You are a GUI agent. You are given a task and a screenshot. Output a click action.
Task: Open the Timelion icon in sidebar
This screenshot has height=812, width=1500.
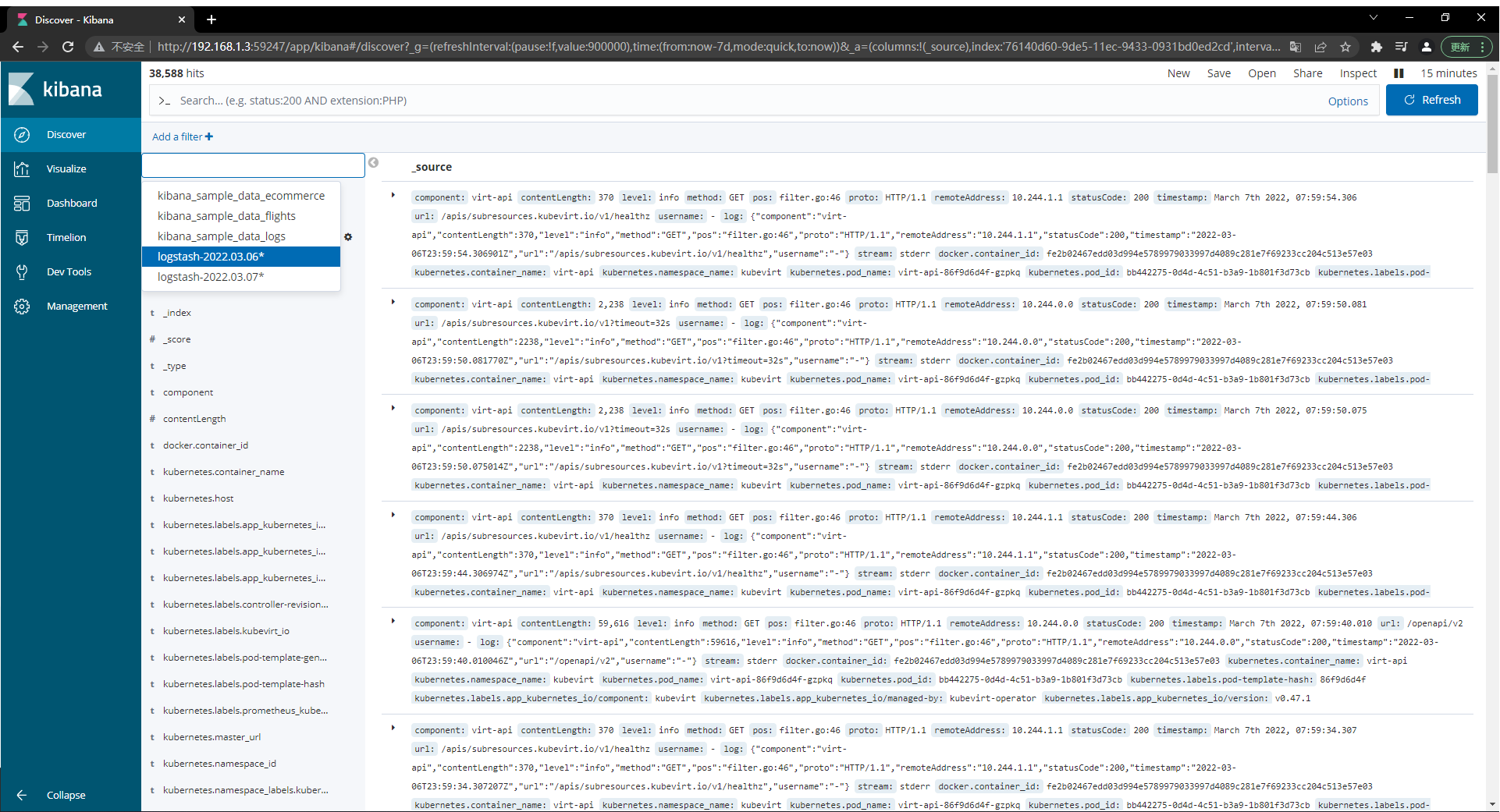(22, 238)
